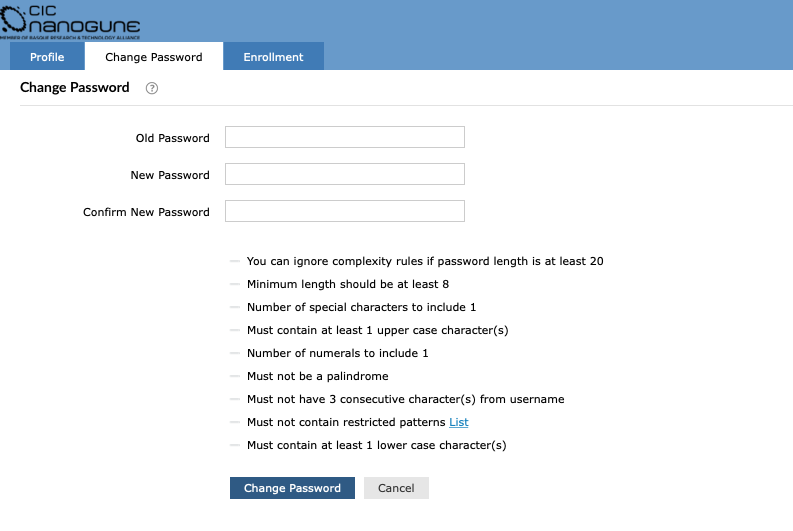The image size is (793, 531).
Task: Cancel the password change
Action: point(396,488)
